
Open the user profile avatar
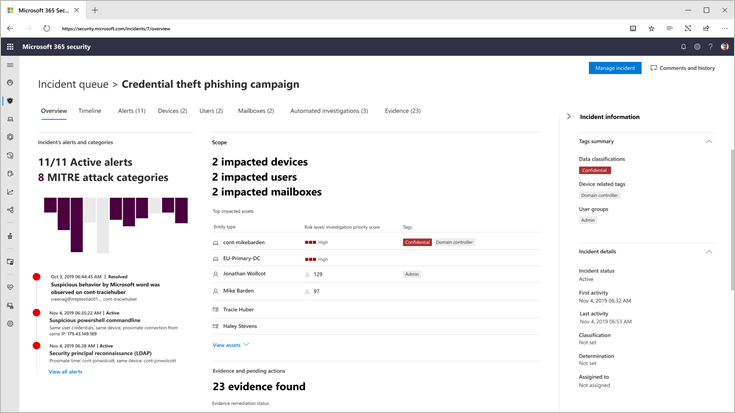click(x=725, y=46)
